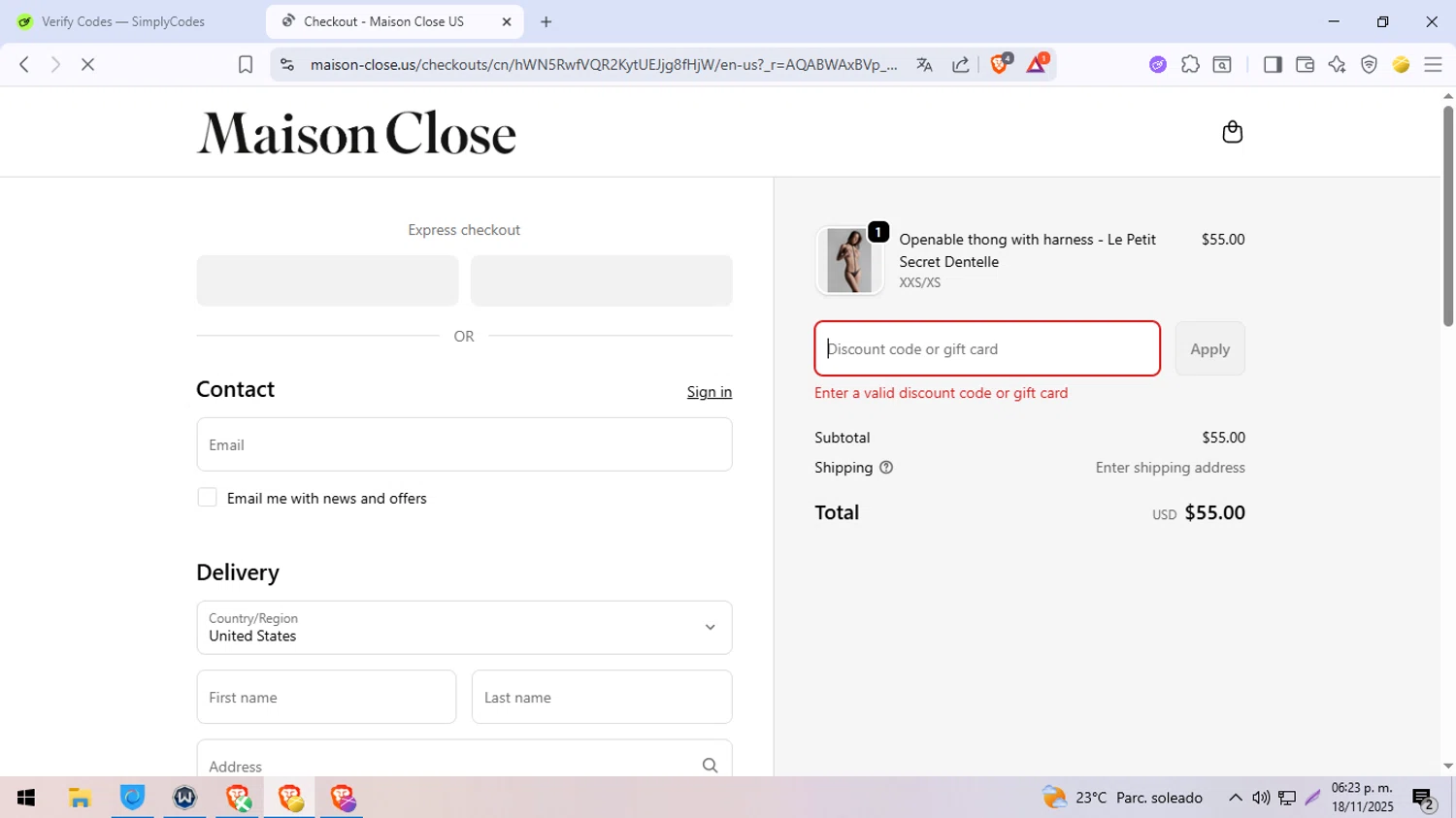Switch to Verify Codes — SimplyCodes tab
The image size is (1456, 818).
point(123,21)
